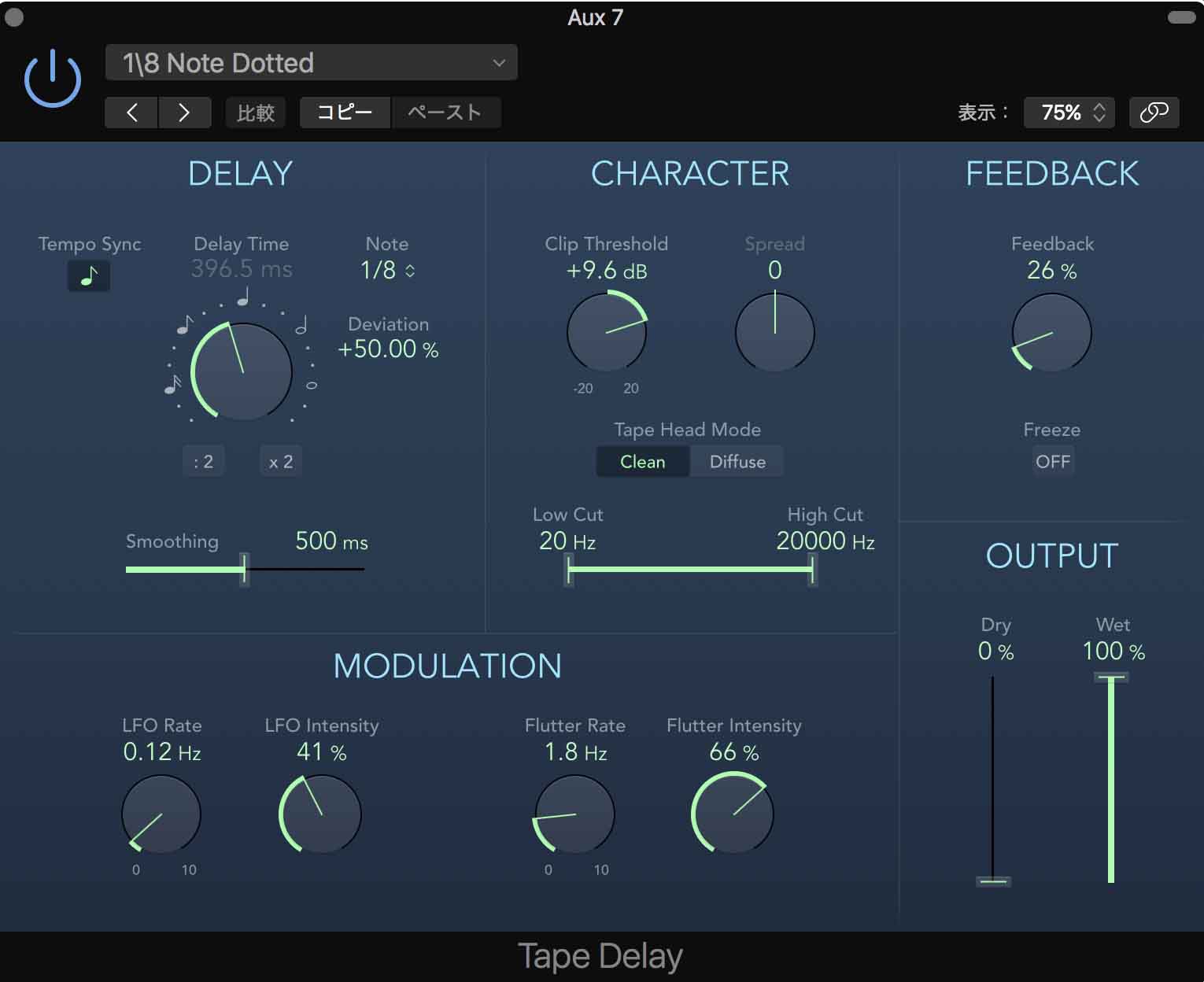Click the Feedback knob
Viewport: 1204px width, 982px height.
pyautogui.click(x=1052, y=332)
